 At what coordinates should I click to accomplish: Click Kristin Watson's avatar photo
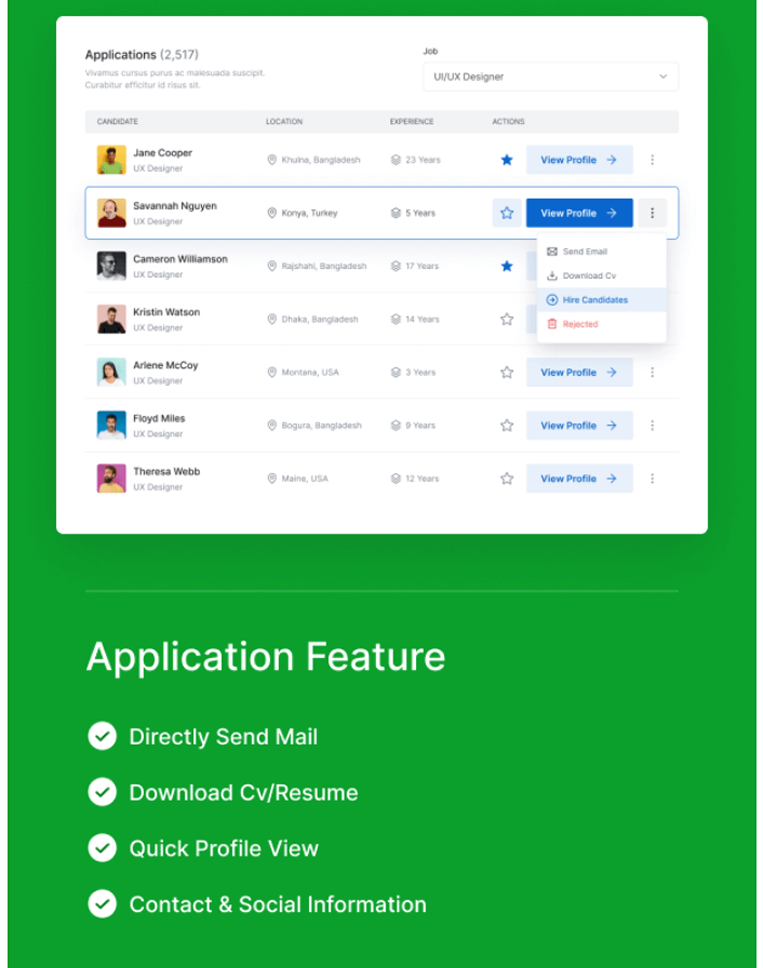(x=111, y=319)
